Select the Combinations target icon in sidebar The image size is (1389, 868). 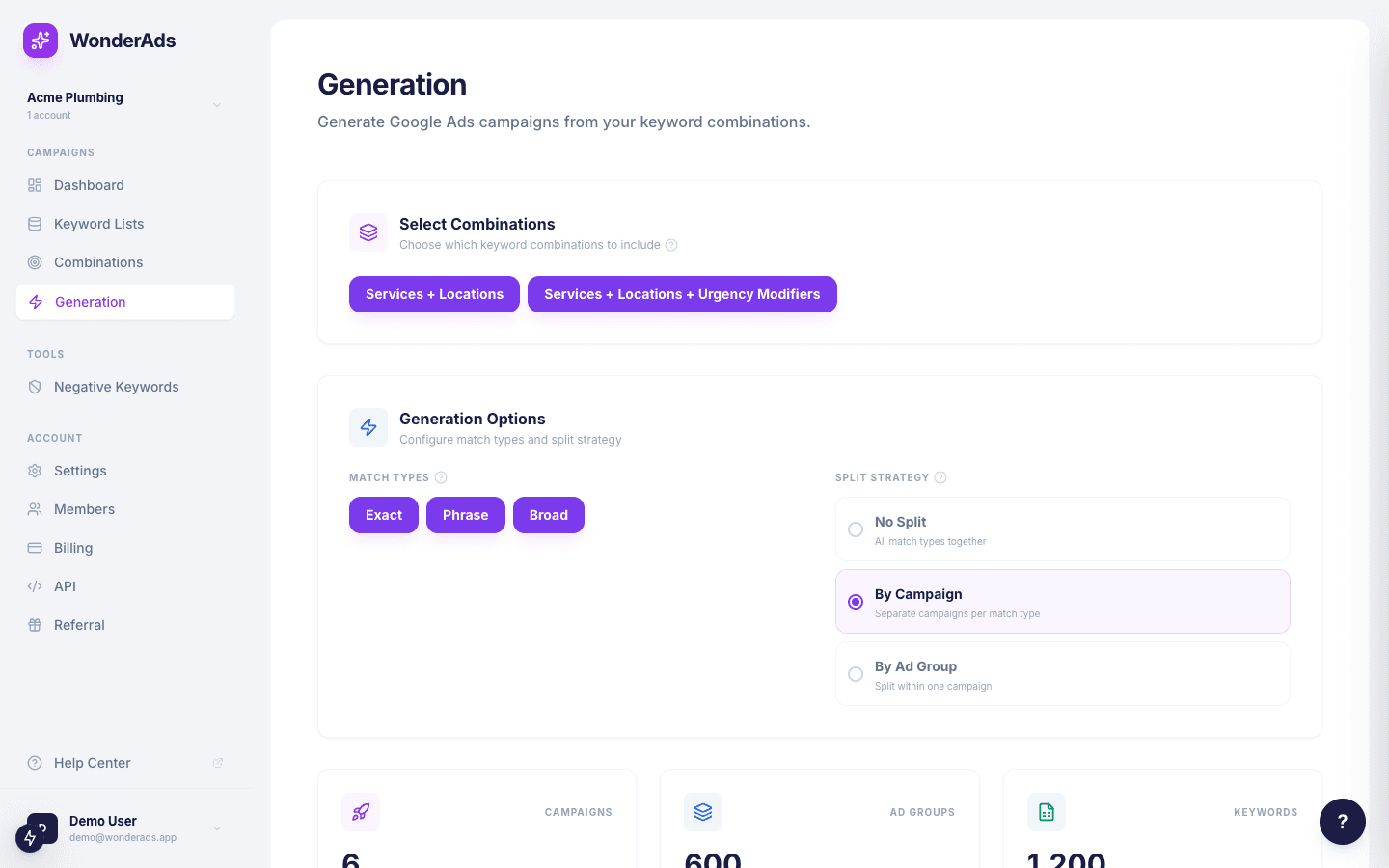(x=35, y=262)
